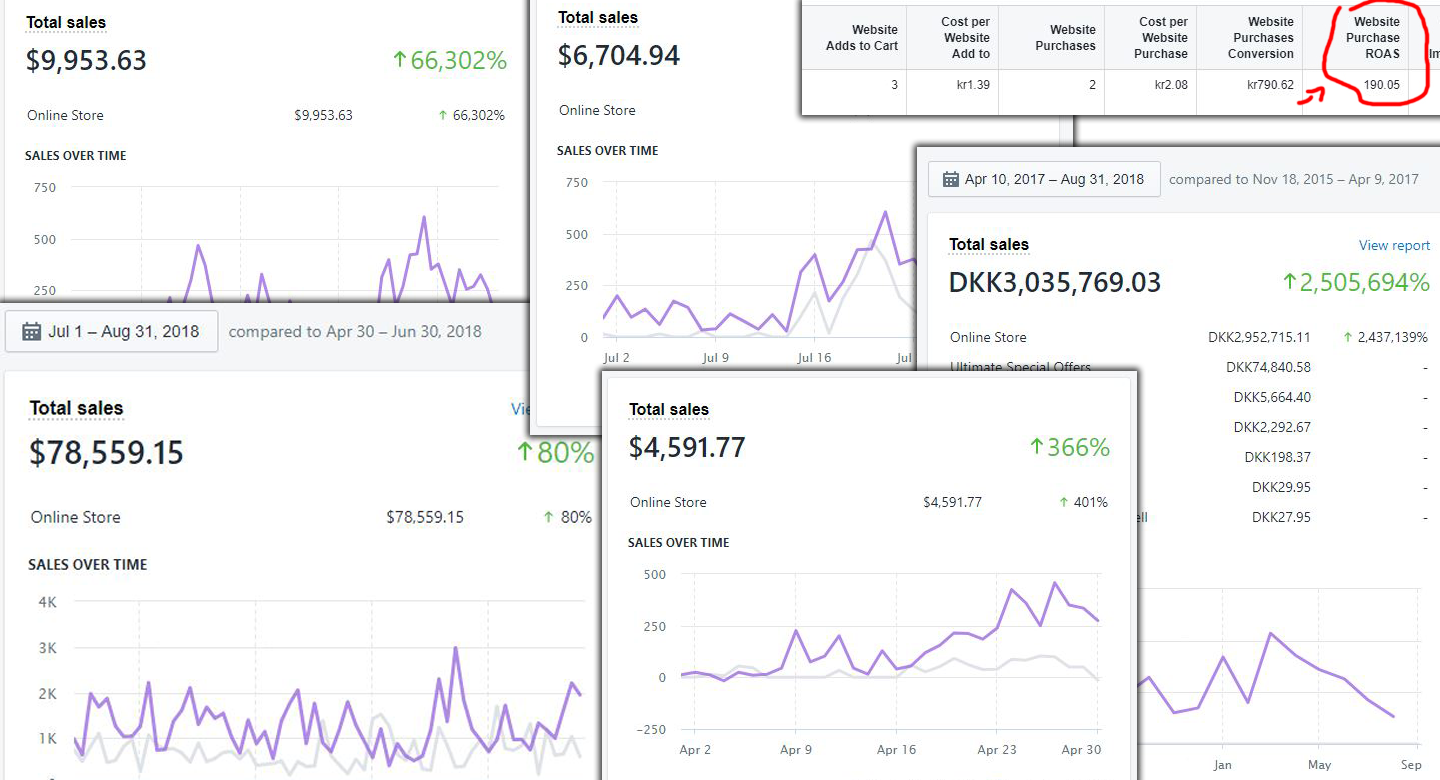Select the Website Purchases column header

[x=1065, y=38]
